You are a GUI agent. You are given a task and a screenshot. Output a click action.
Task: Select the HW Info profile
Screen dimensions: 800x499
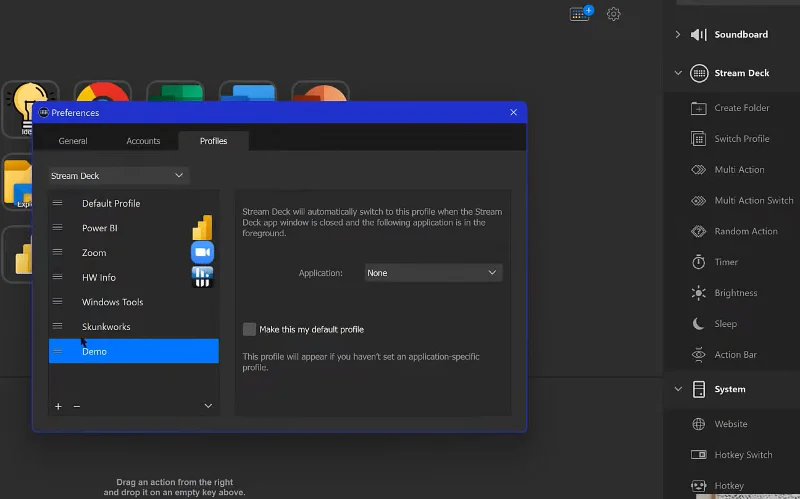pyautogui.click(x=134, y=277)
